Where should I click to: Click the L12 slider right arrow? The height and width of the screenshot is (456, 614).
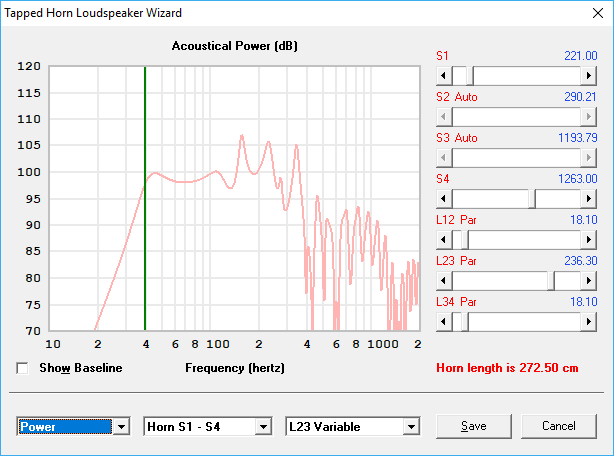[x=590, y=239]
